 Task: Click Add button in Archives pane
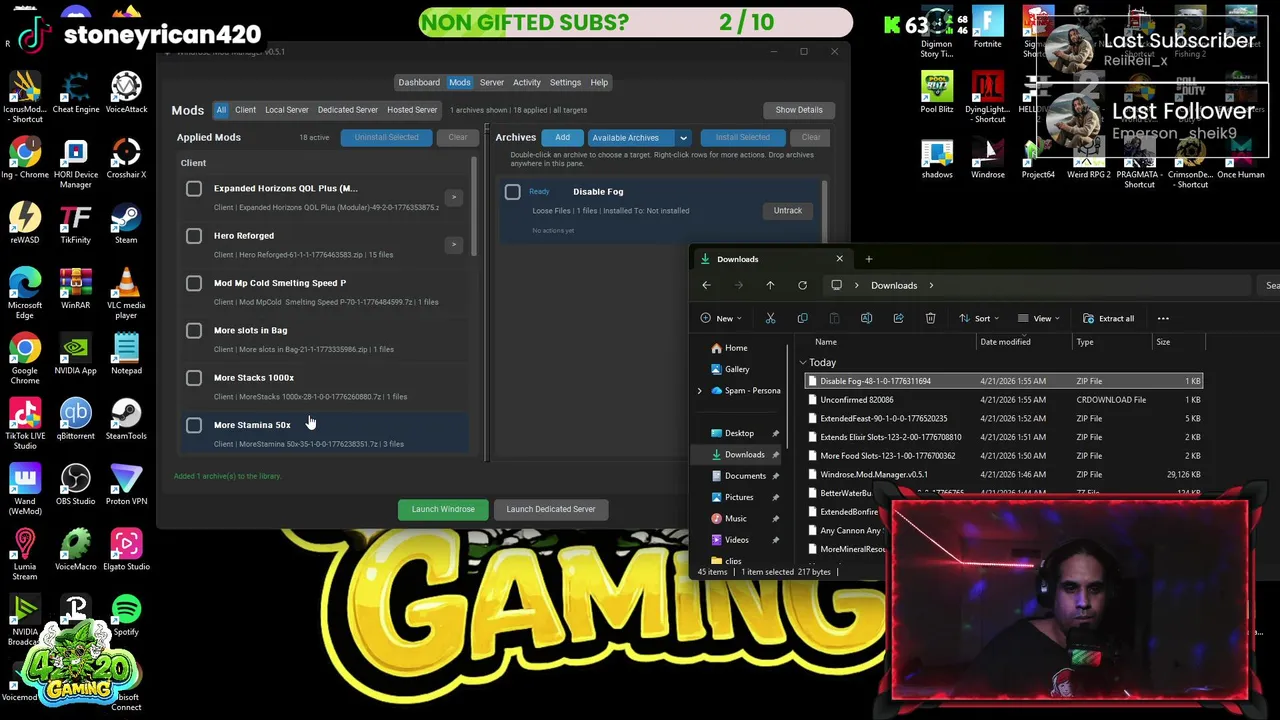click(562, 138)
